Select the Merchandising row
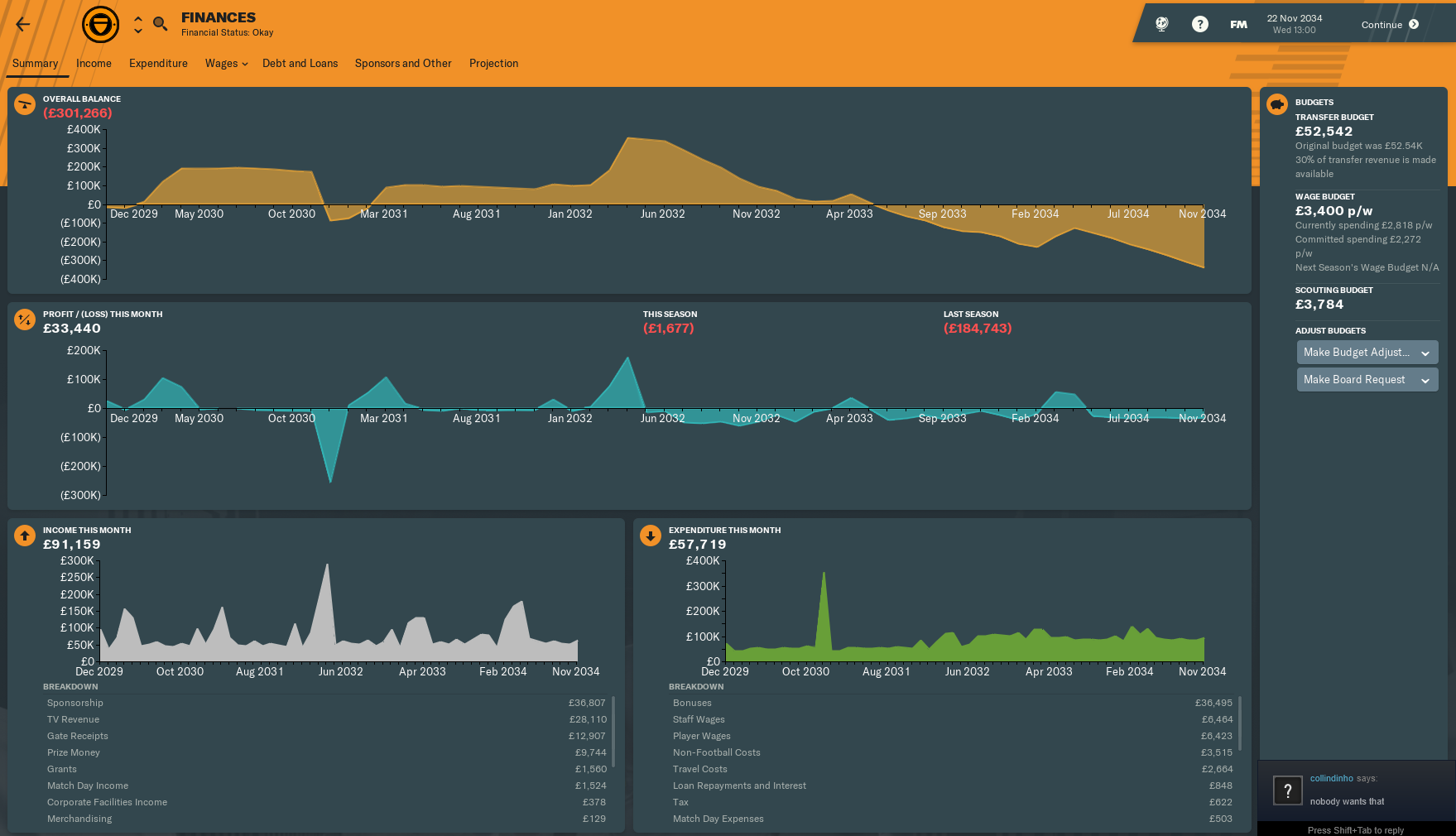This screenshot has width=1456, height=836. [326, 819]
